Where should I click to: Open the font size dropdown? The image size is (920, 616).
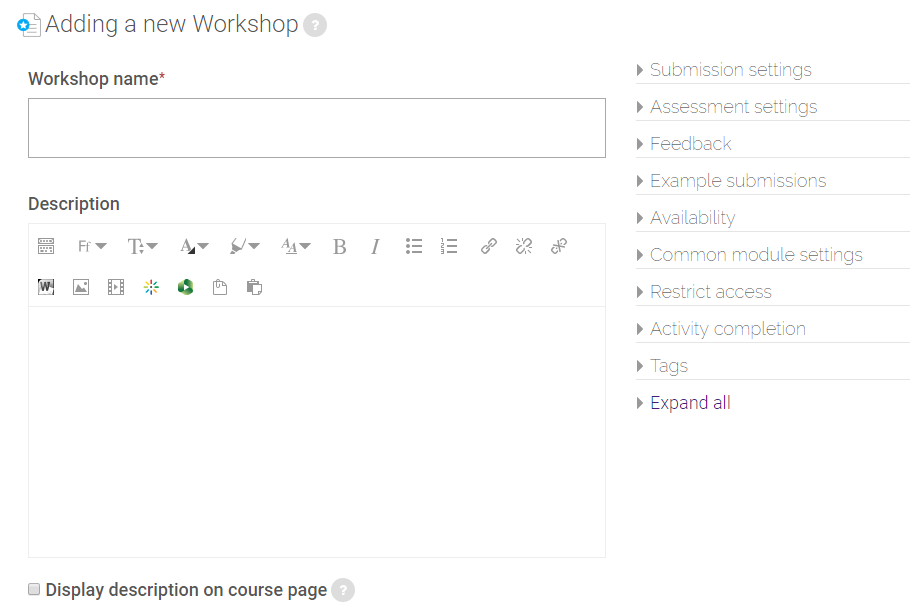tap(143, 246)
